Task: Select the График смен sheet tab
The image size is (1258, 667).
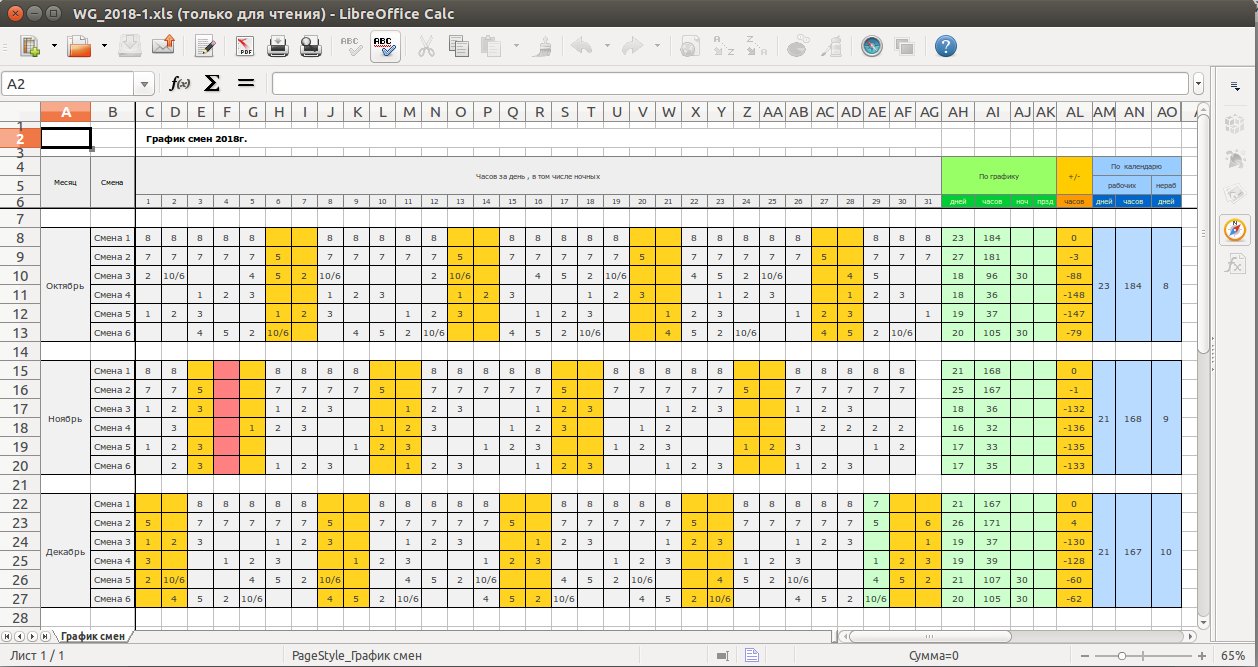Action: [93, 636]
